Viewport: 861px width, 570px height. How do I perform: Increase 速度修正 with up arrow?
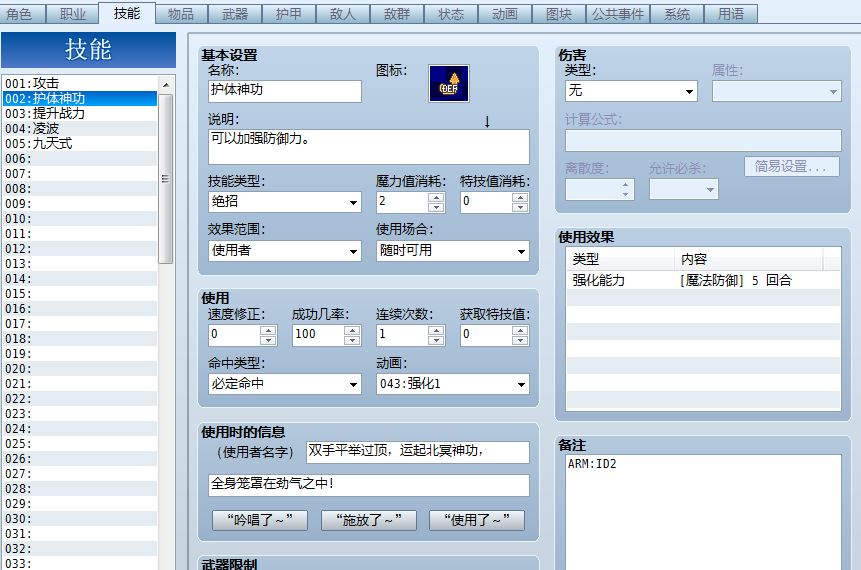[268, 329]
